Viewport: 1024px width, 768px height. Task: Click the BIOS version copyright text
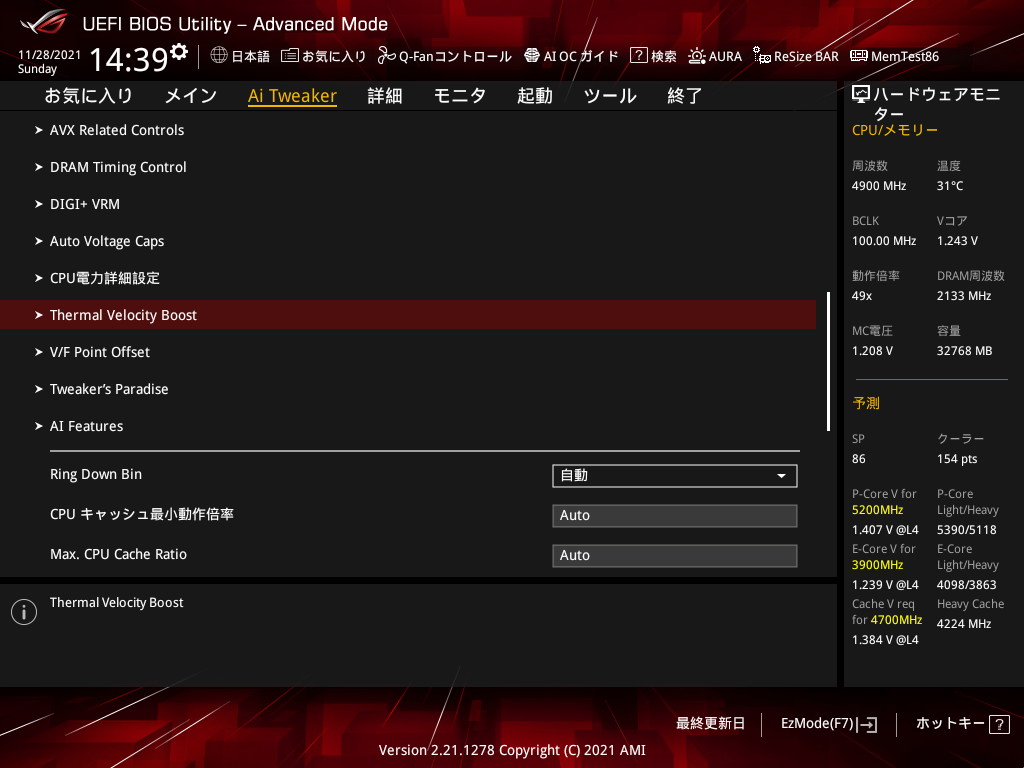point(512,750)
